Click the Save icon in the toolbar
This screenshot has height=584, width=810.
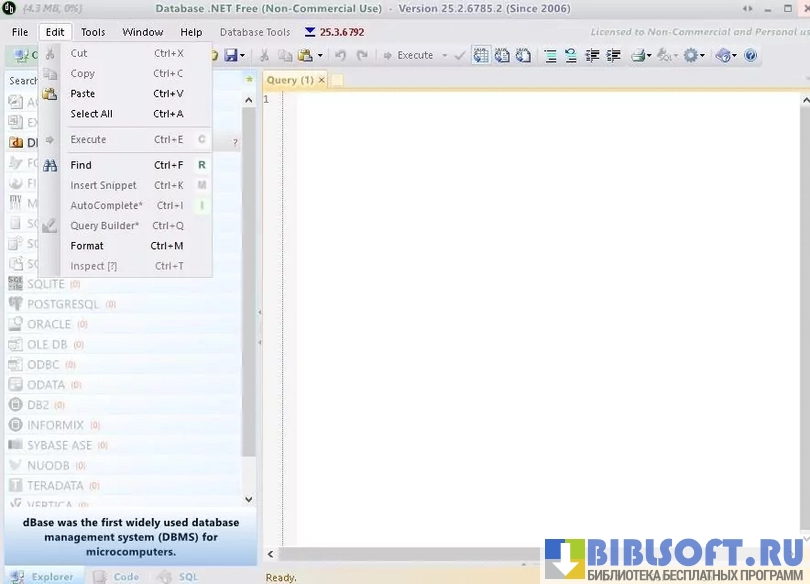tap(231, 56)
